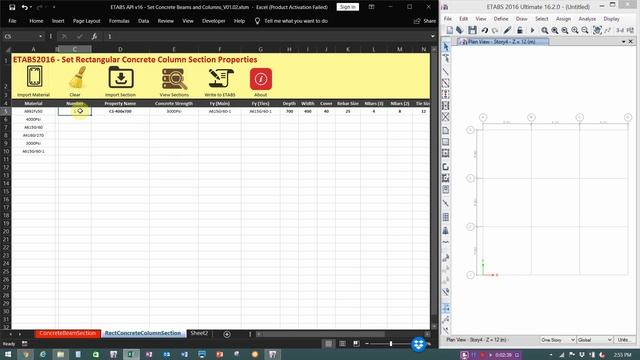Save the Excel workbook with the save icon

point(12,7)
